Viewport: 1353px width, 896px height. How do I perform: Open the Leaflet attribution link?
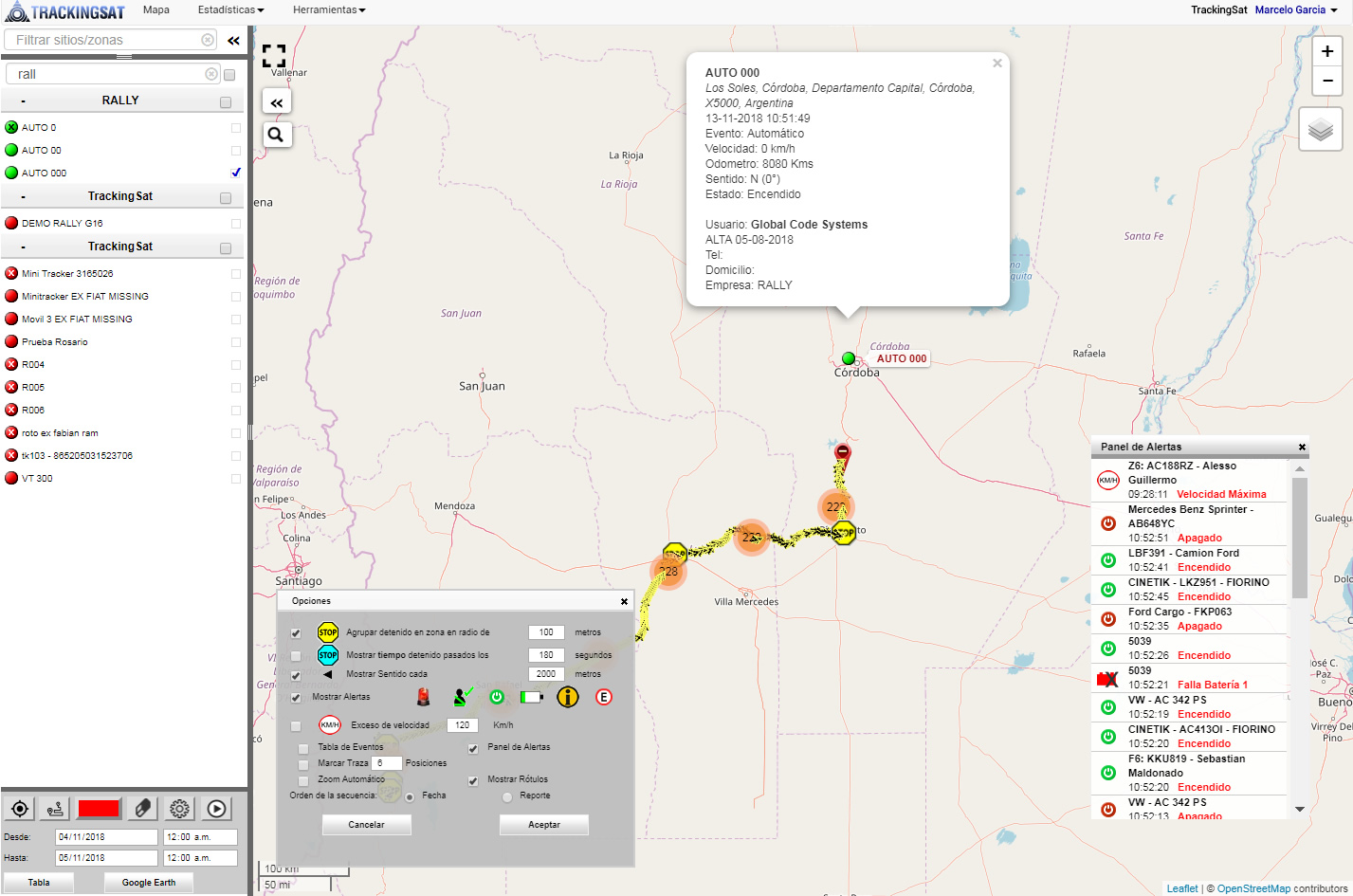(1182, 888)
